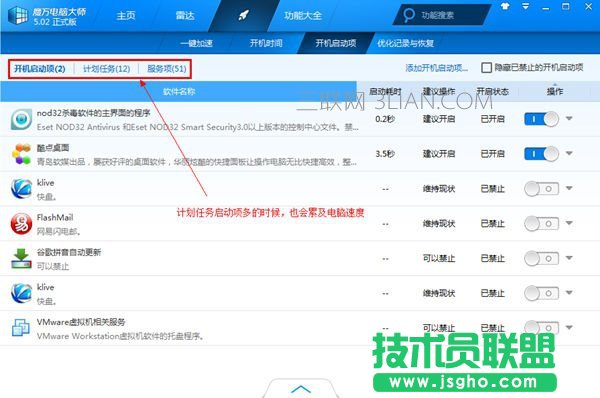The image size is (600, 398).
Task: Click the 谷歌拼音自动更新 download icon
Action: click(21, 259)
